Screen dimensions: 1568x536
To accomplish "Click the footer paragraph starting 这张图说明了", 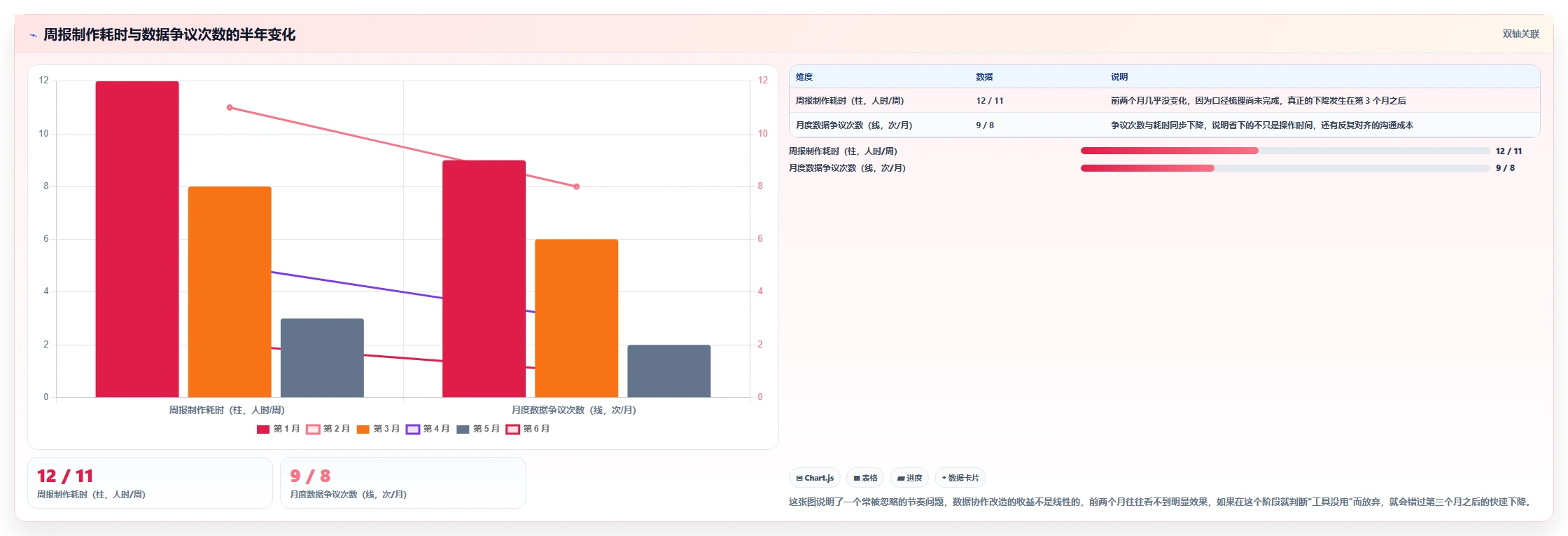I will (x=1161, y=502).
